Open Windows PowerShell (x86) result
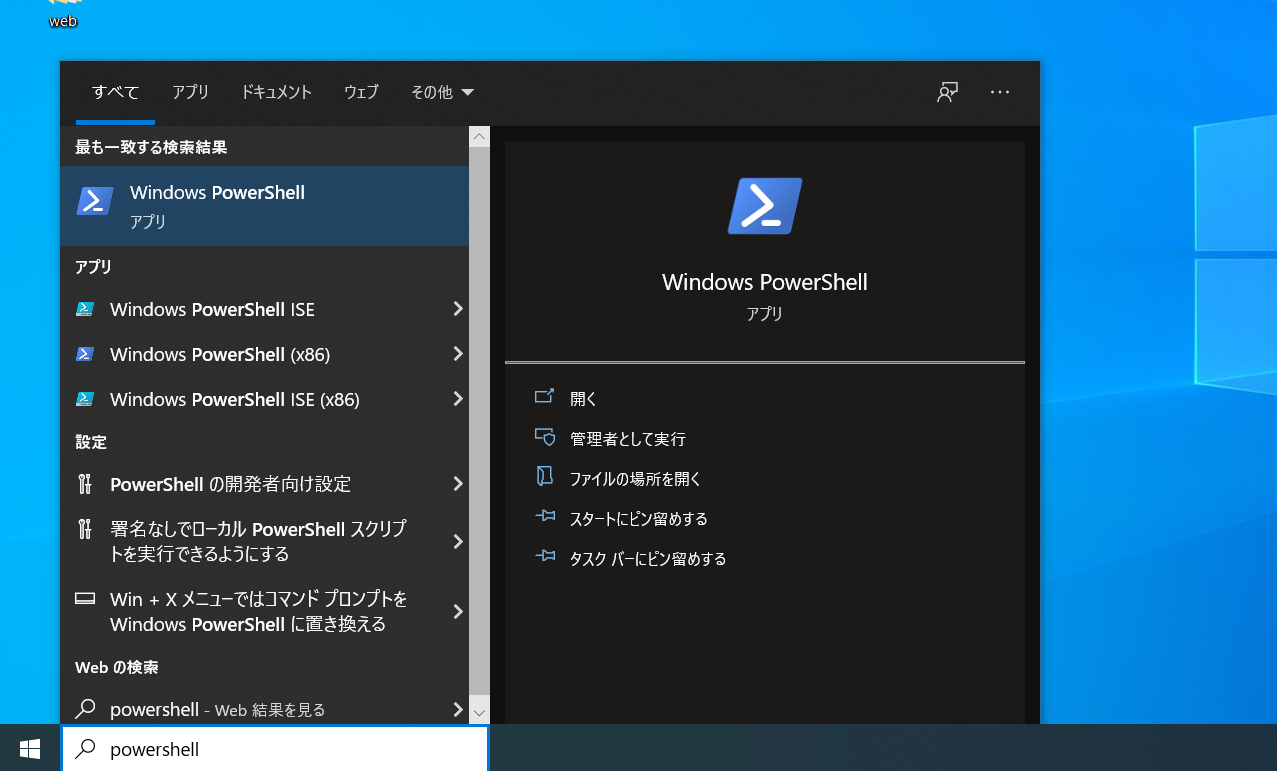 coord(264,354)
